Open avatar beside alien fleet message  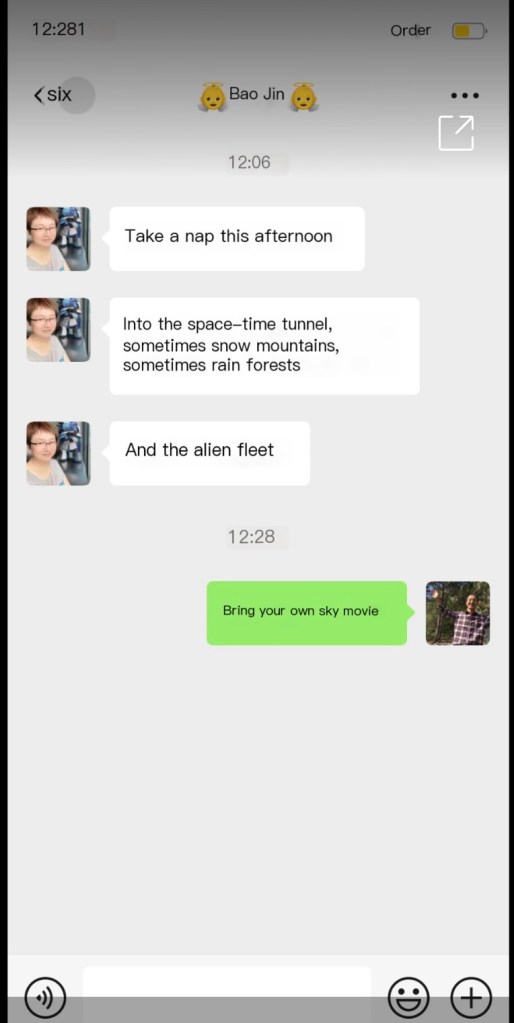58,453
